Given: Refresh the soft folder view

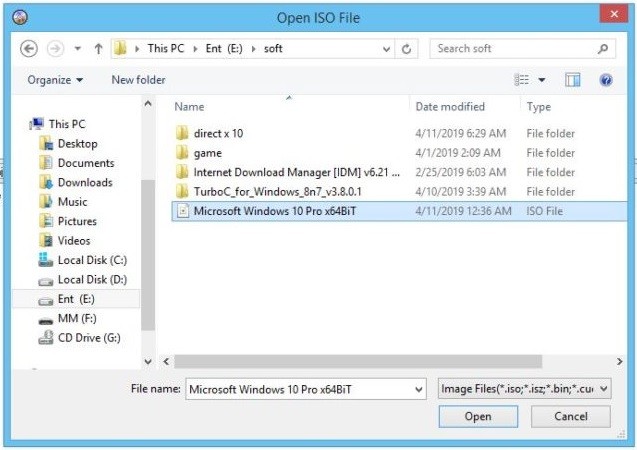Looking at the screenshot, I should point(406,49).
